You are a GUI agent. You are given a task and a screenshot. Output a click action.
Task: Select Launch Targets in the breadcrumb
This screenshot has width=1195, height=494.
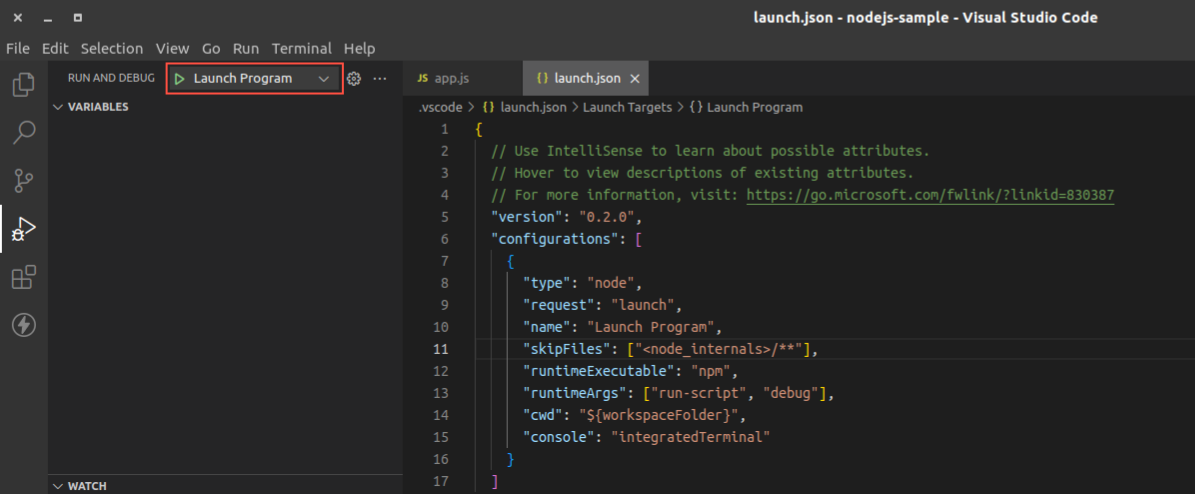coord(627,107)
